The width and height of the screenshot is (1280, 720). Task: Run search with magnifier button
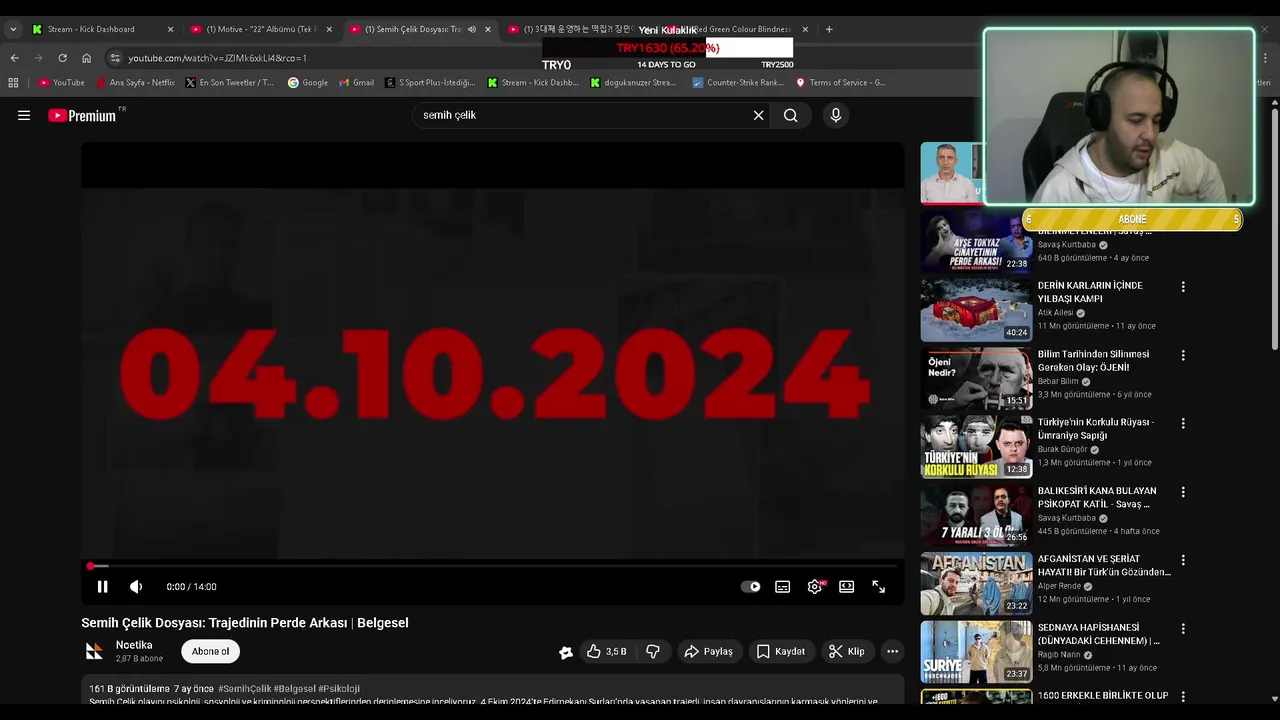click(x=790, y=115)
